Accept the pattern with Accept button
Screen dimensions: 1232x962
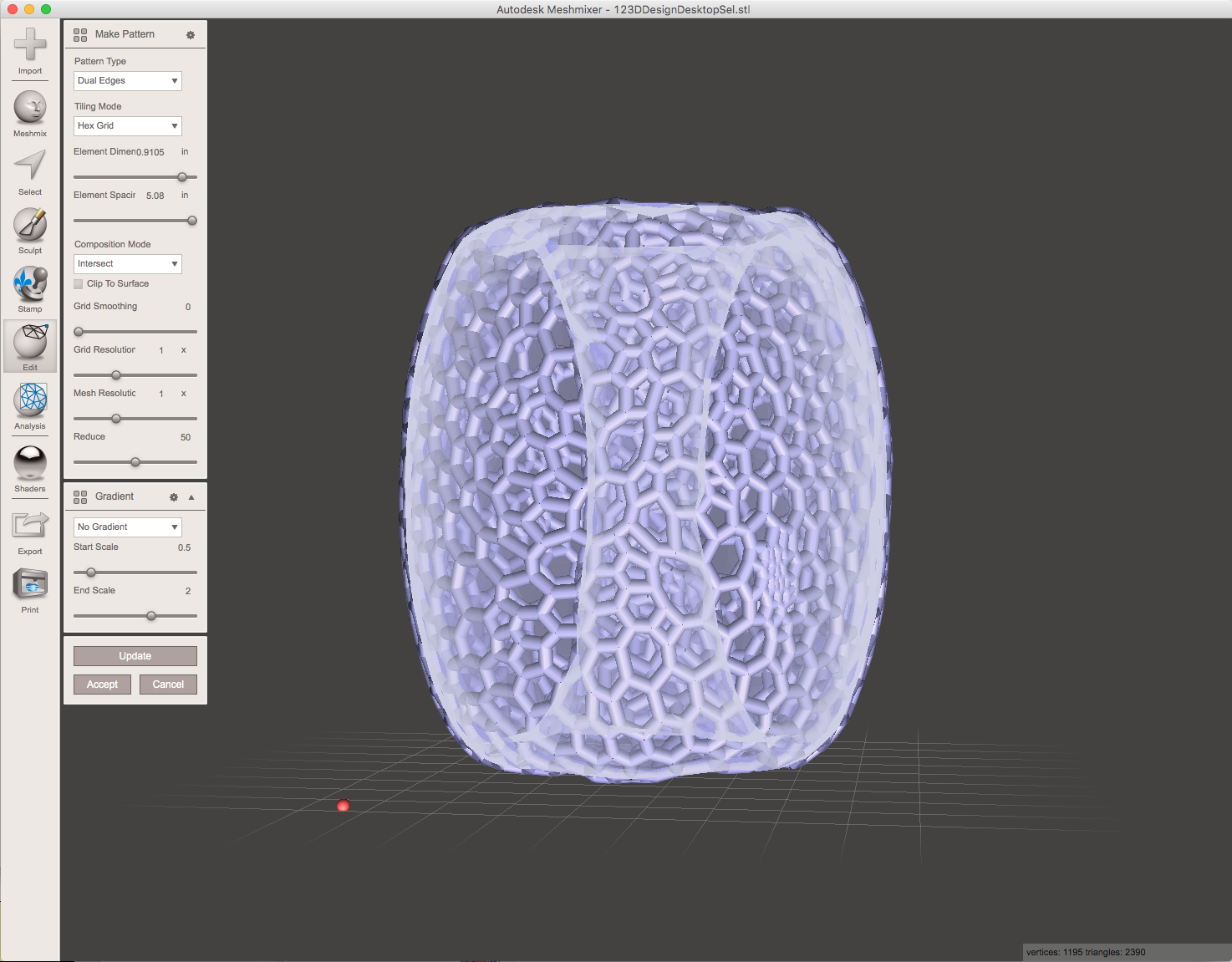pyautogui.click(x=102, y=685)
